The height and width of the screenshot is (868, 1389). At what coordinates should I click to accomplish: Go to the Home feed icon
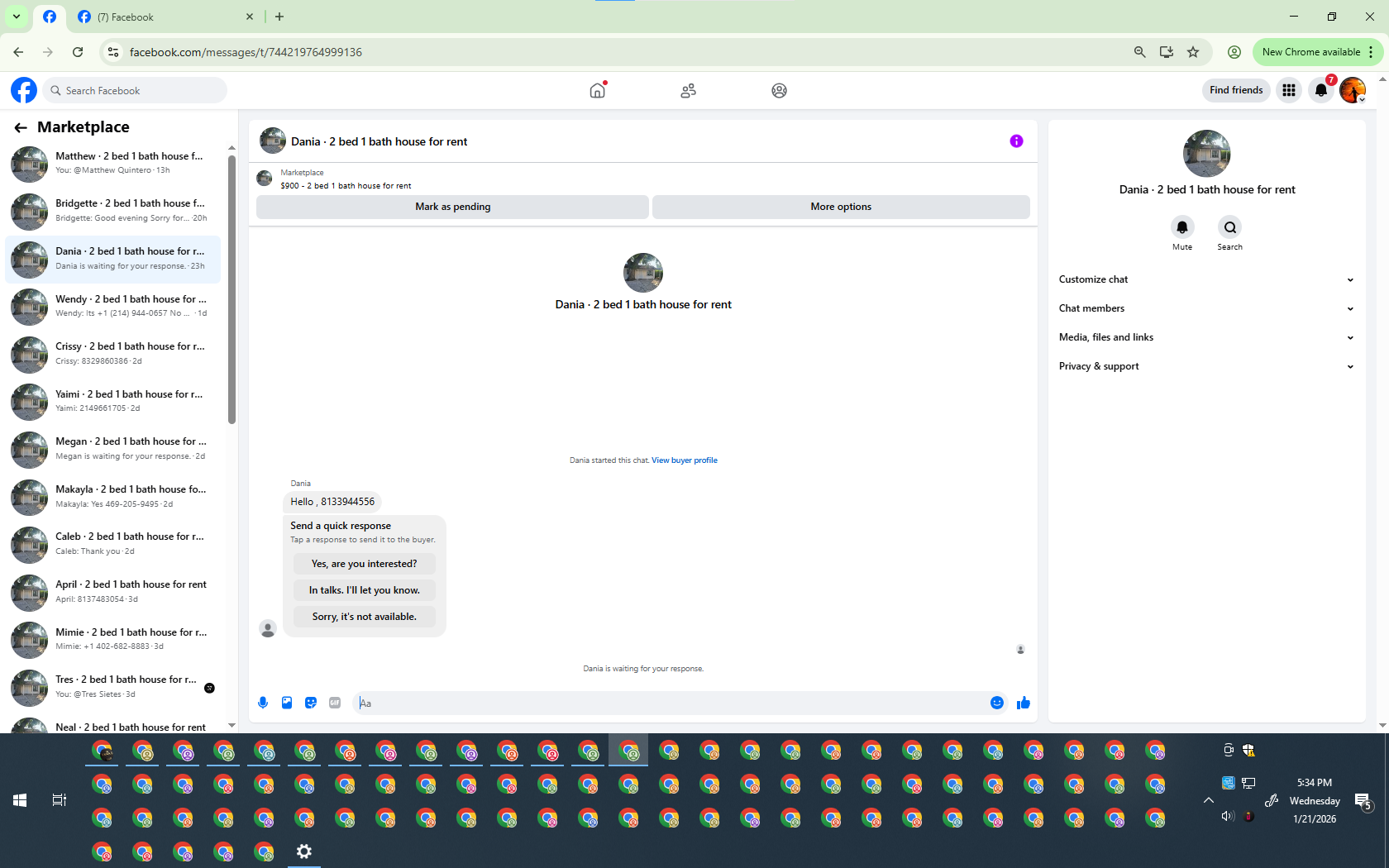click(x=598, y=90)
